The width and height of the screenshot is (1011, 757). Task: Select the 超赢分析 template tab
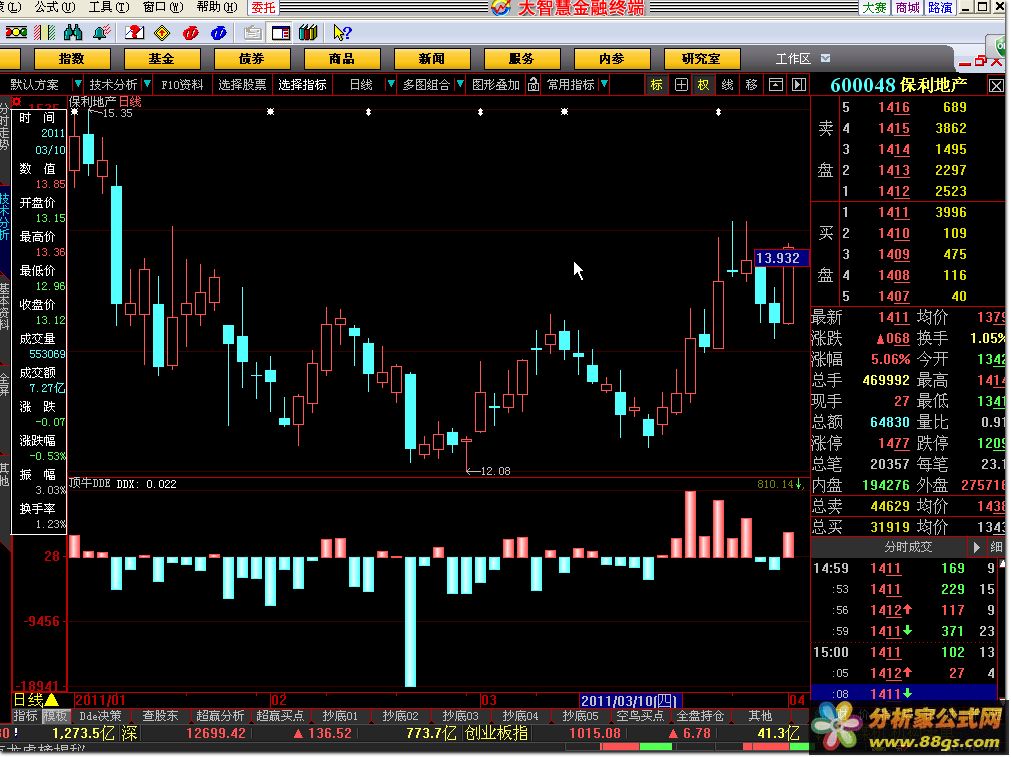(220, 716)
